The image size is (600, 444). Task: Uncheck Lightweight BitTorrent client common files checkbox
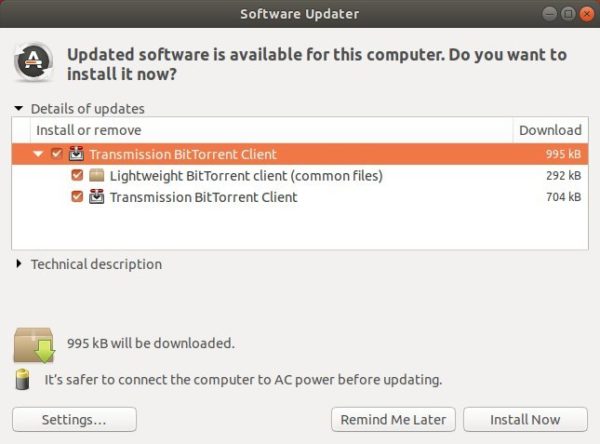pos(77,175)
